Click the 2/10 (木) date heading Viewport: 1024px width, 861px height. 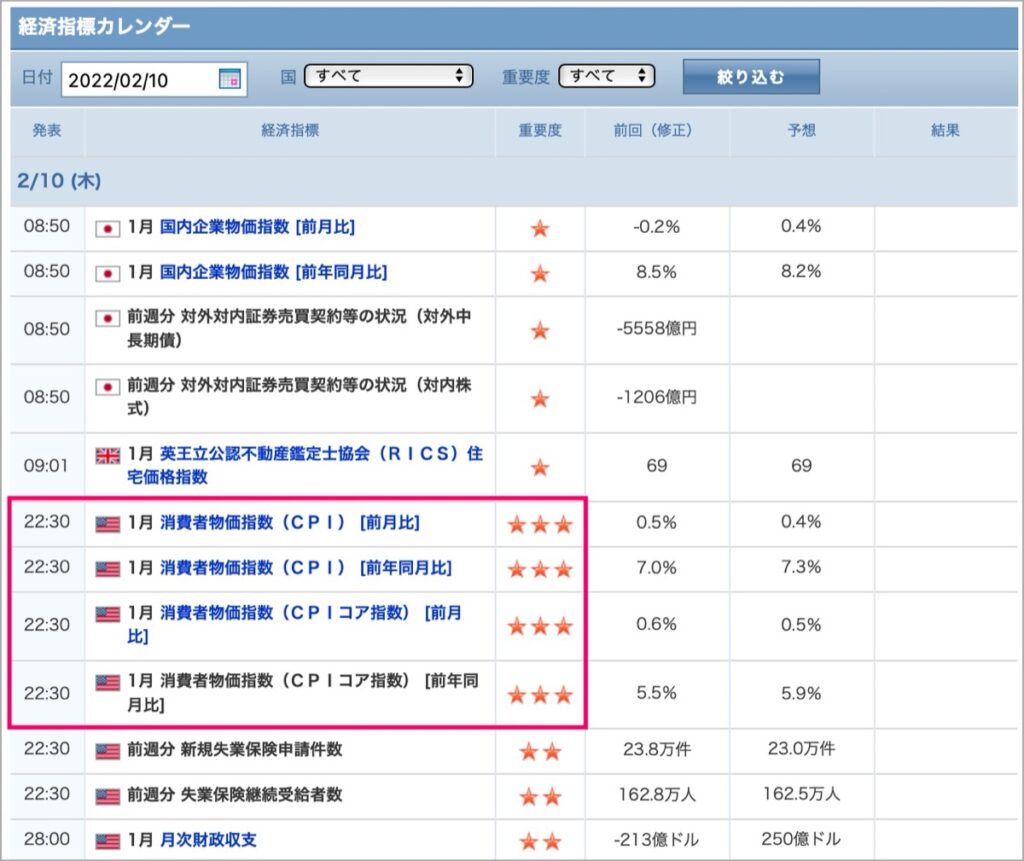point(59,181)
